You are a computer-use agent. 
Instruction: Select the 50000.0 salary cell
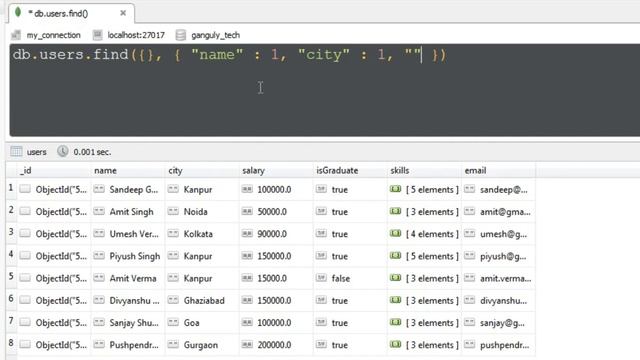coord(276,212)
